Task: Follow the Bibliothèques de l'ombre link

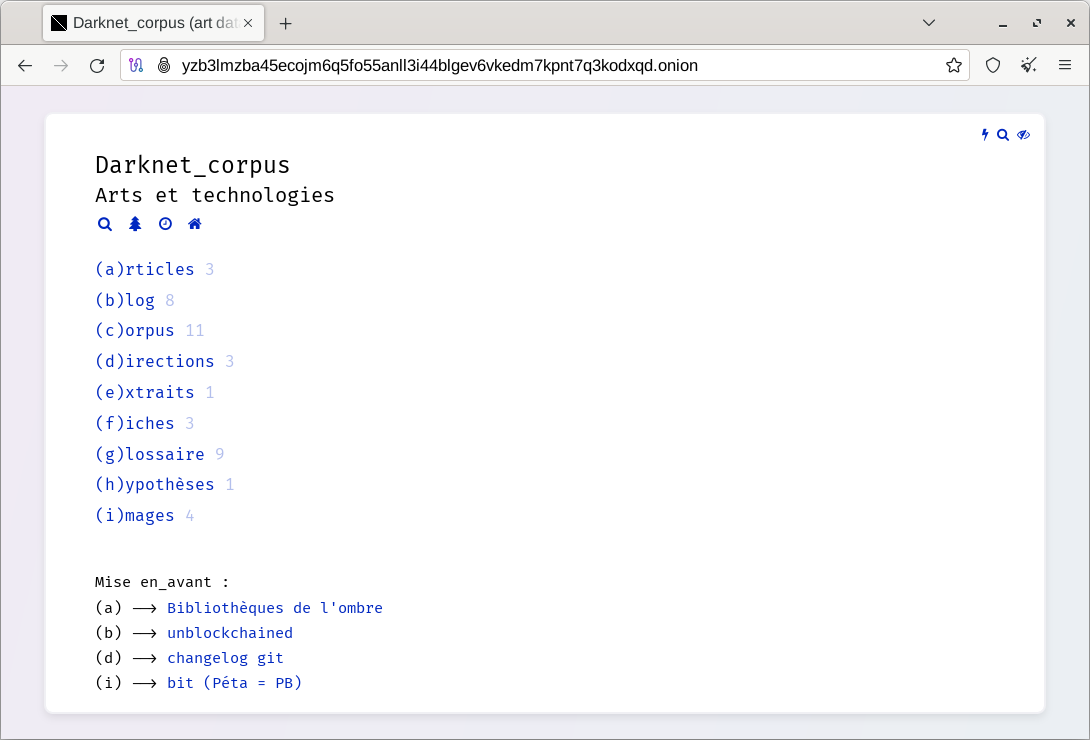Action: pyautogui.click(x=275, y=608)
